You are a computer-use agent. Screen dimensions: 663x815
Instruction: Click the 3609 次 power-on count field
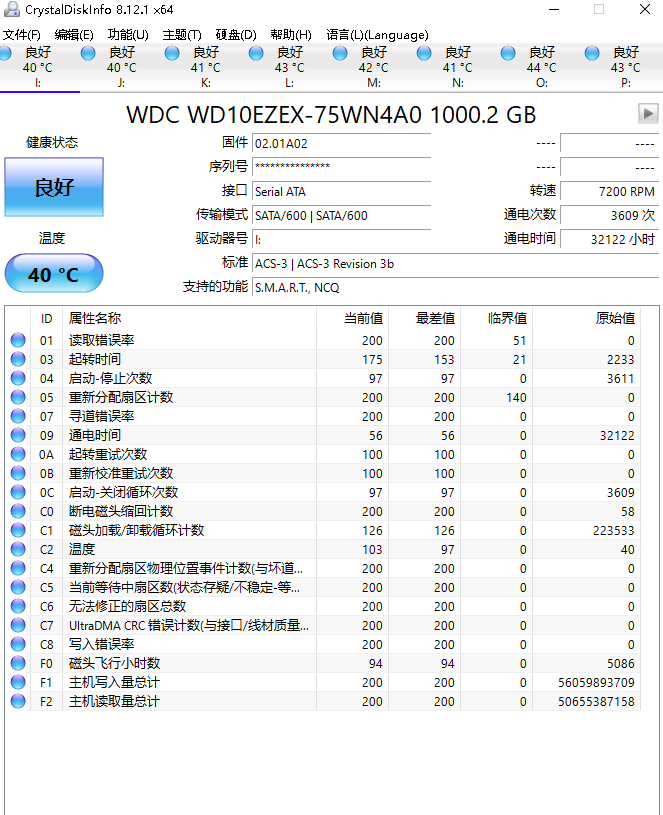click(609, 215)
